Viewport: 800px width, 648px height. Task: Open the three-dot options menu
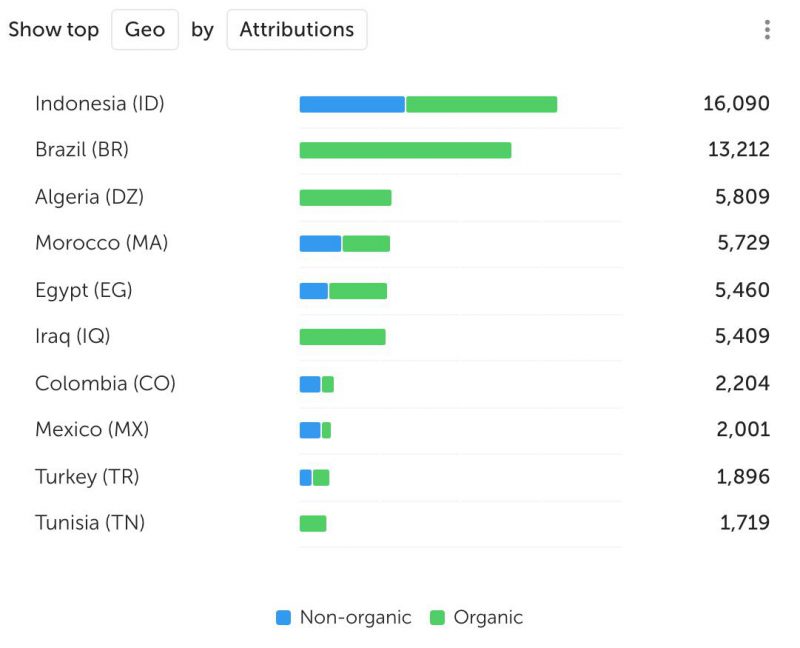coord(767,30)
